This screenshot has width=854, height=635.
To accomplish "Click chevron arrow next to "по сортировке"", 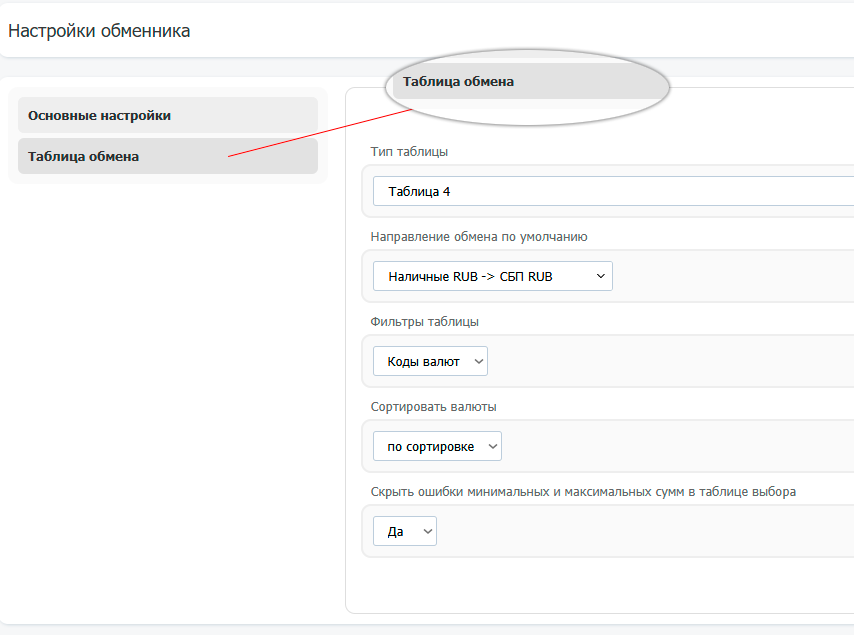I will pos(490,446).
